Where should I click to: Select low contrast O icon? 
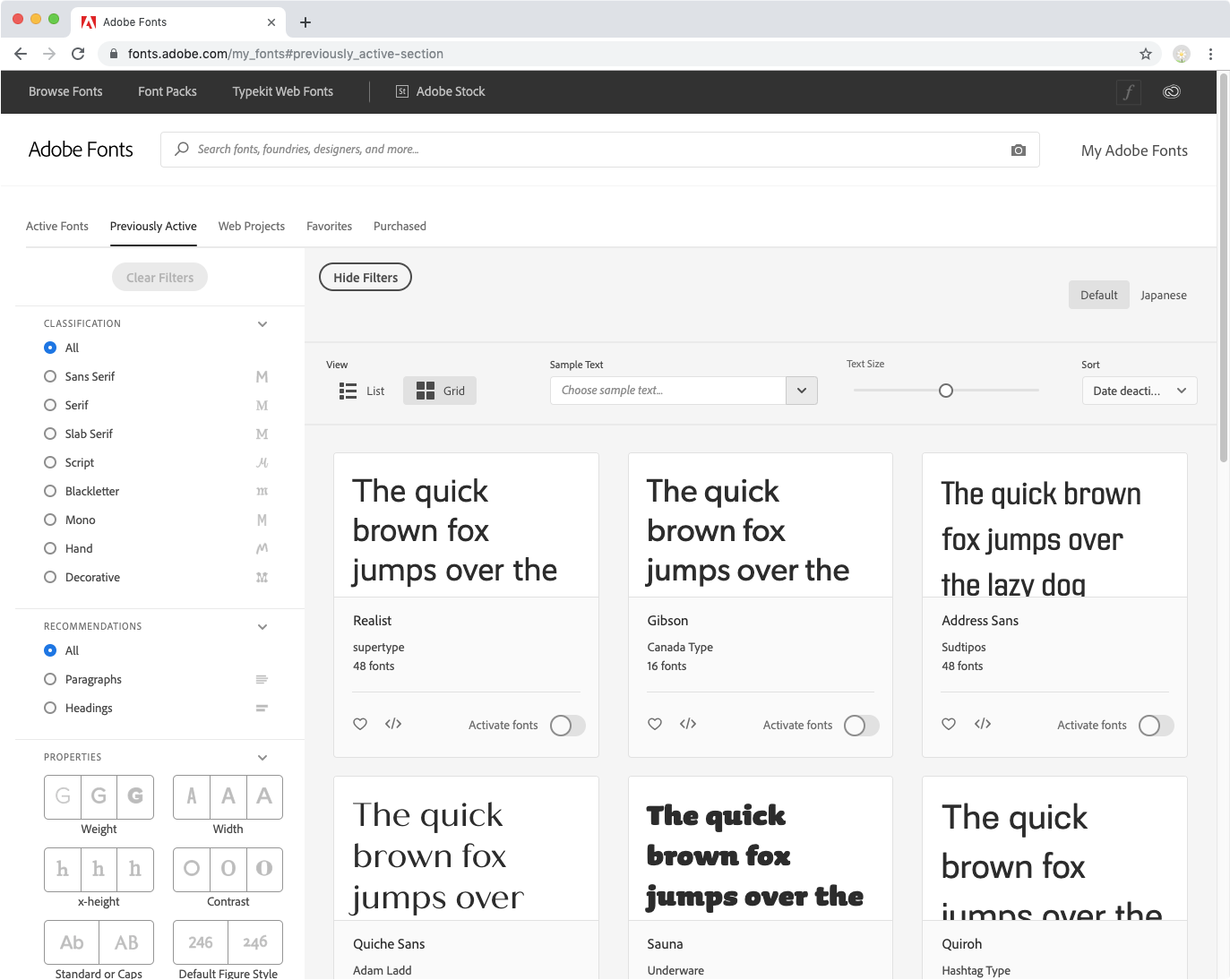click(x=192, y=869)
